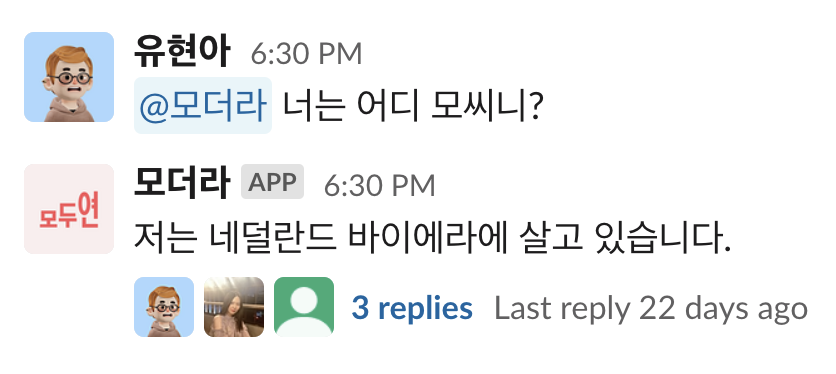Click the 유현아 sender name
Viewport: 836px width, 374px height.
pos(181,52)
